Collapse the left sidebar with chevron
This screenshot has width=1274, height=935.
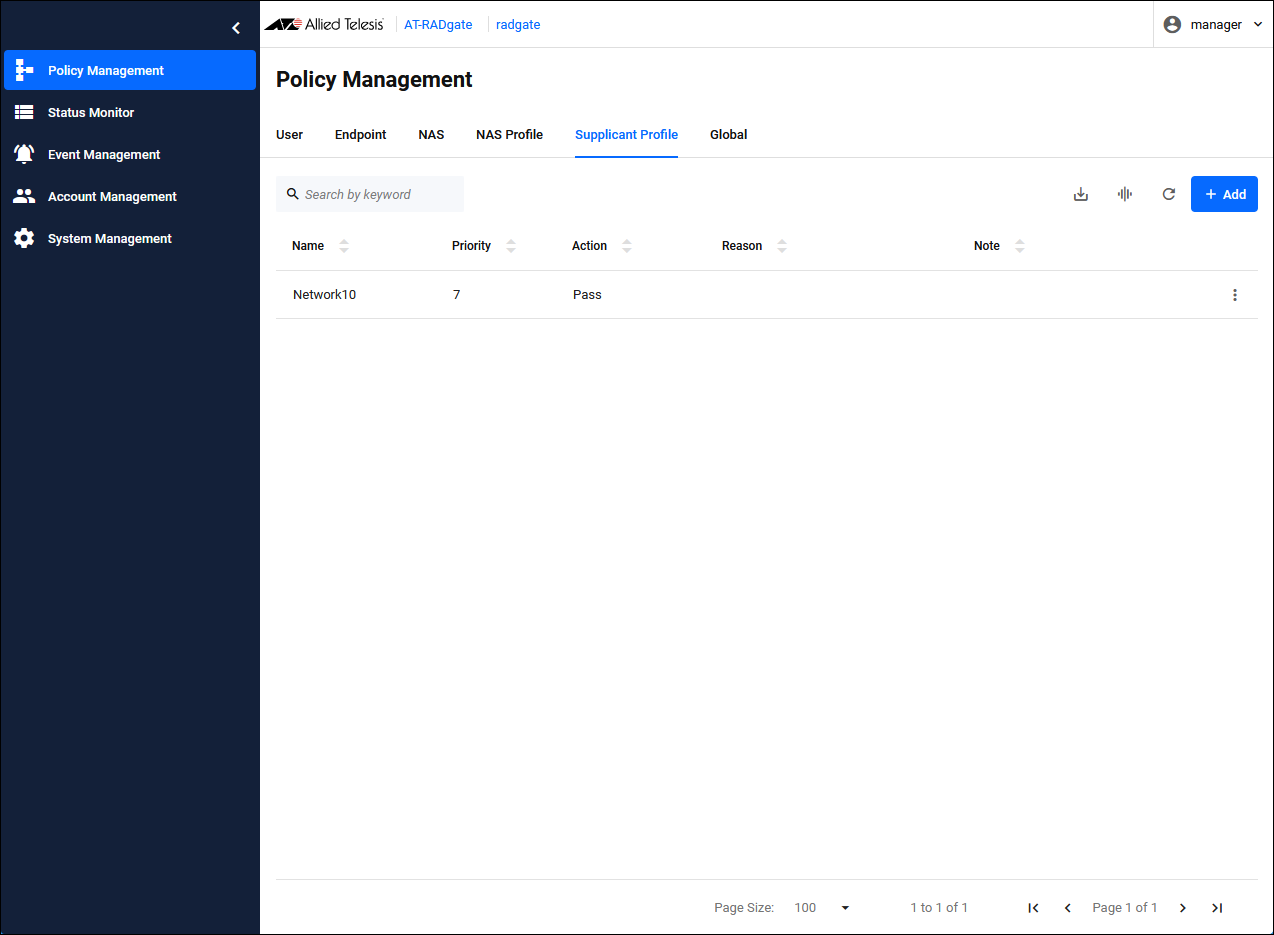point(236,28)
